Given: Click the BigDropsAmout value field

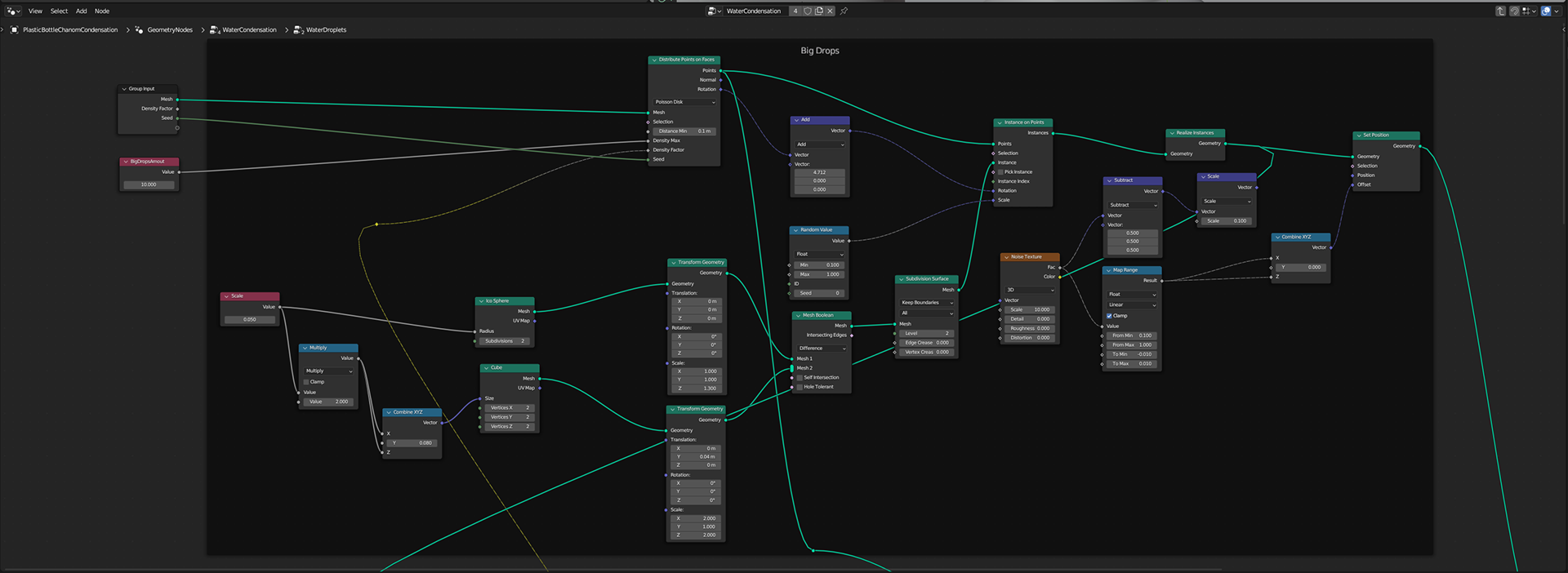Looking at the screenshot, I should [149, 184].
